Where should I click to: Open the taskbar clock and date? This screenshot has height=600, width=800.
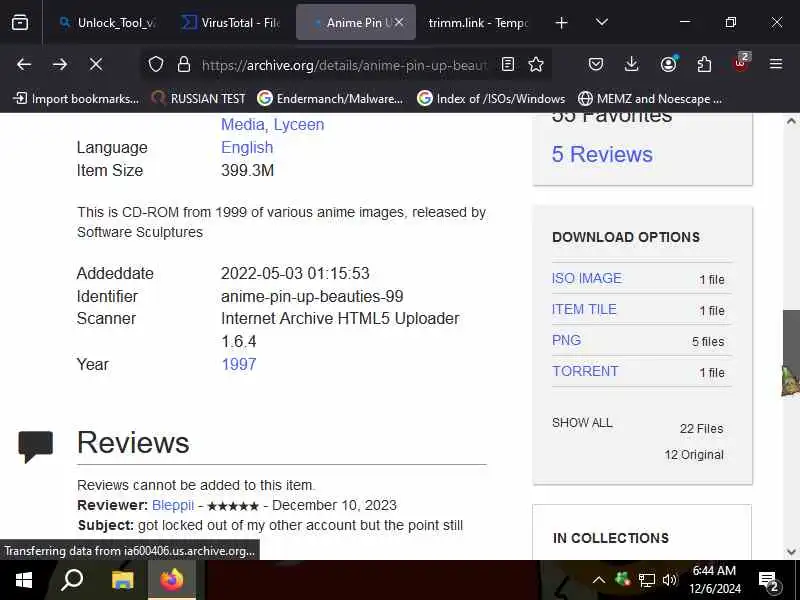tap(714, 580)
